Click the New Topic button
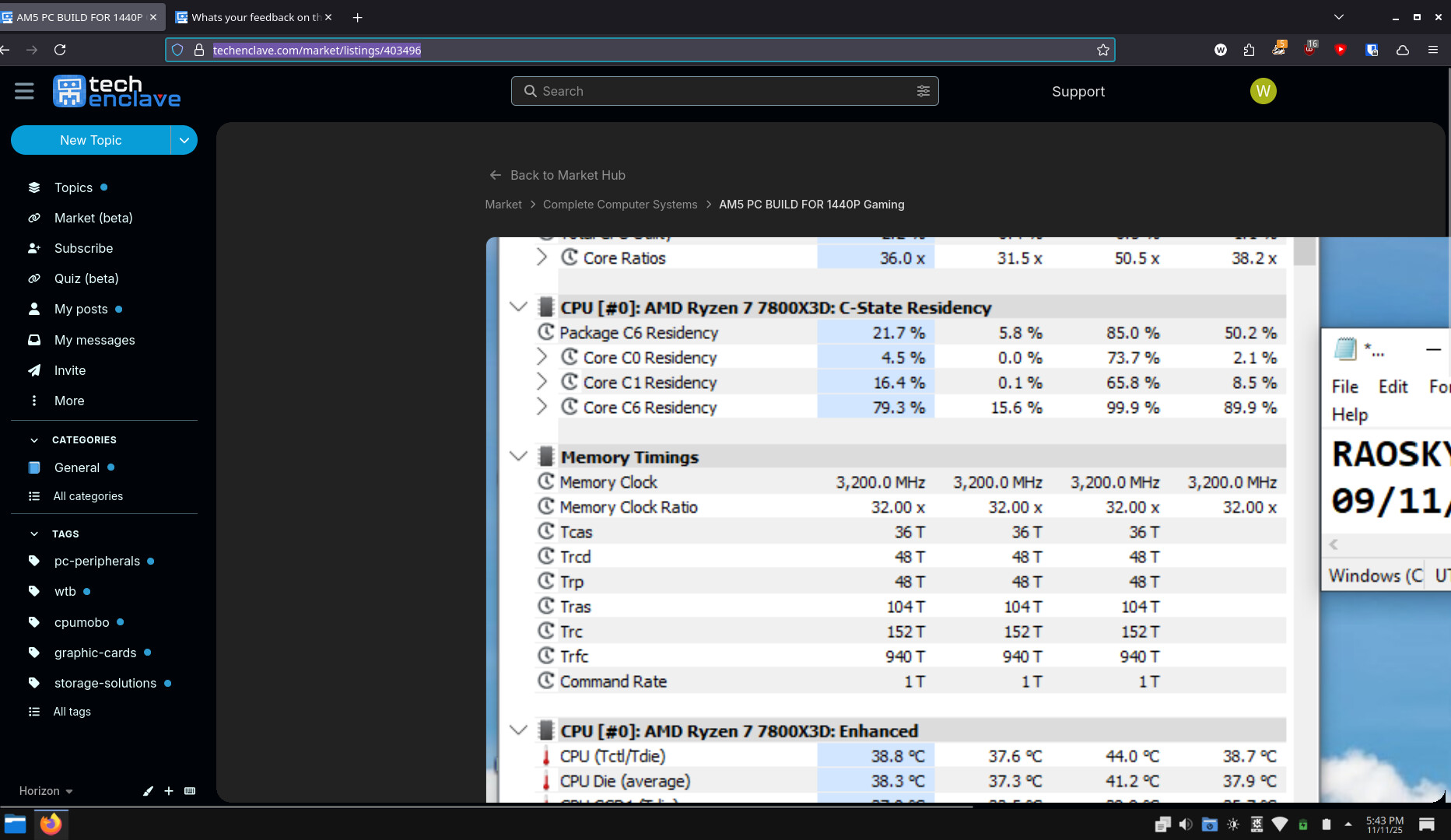Image resolution: width=1451 pixels, height=840 pixels. [x=90, y=140]
